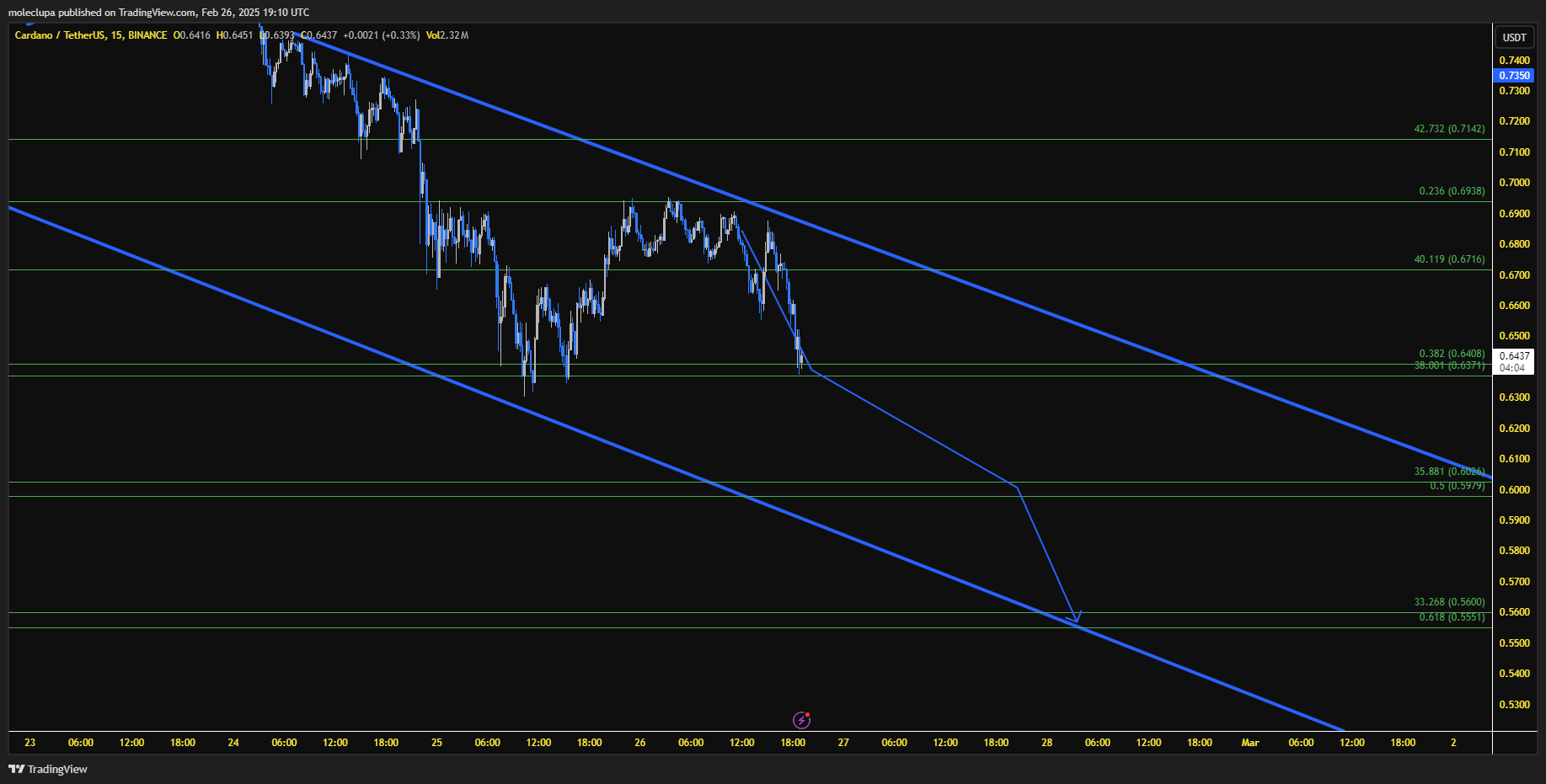
Task: Select the fib label 33.268 (0.5600)
Action: pos(1449,602)
